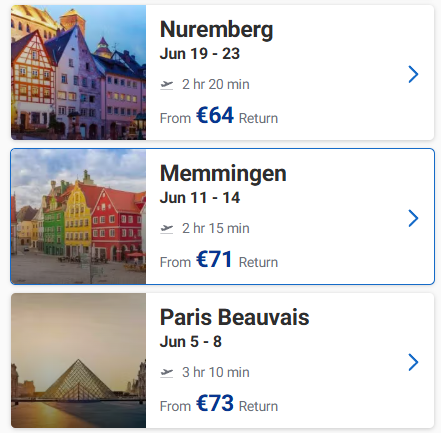Click the Memmingen card chevron arrow
Viewport: 441px width, 433px height.
(x=413, y=218)
